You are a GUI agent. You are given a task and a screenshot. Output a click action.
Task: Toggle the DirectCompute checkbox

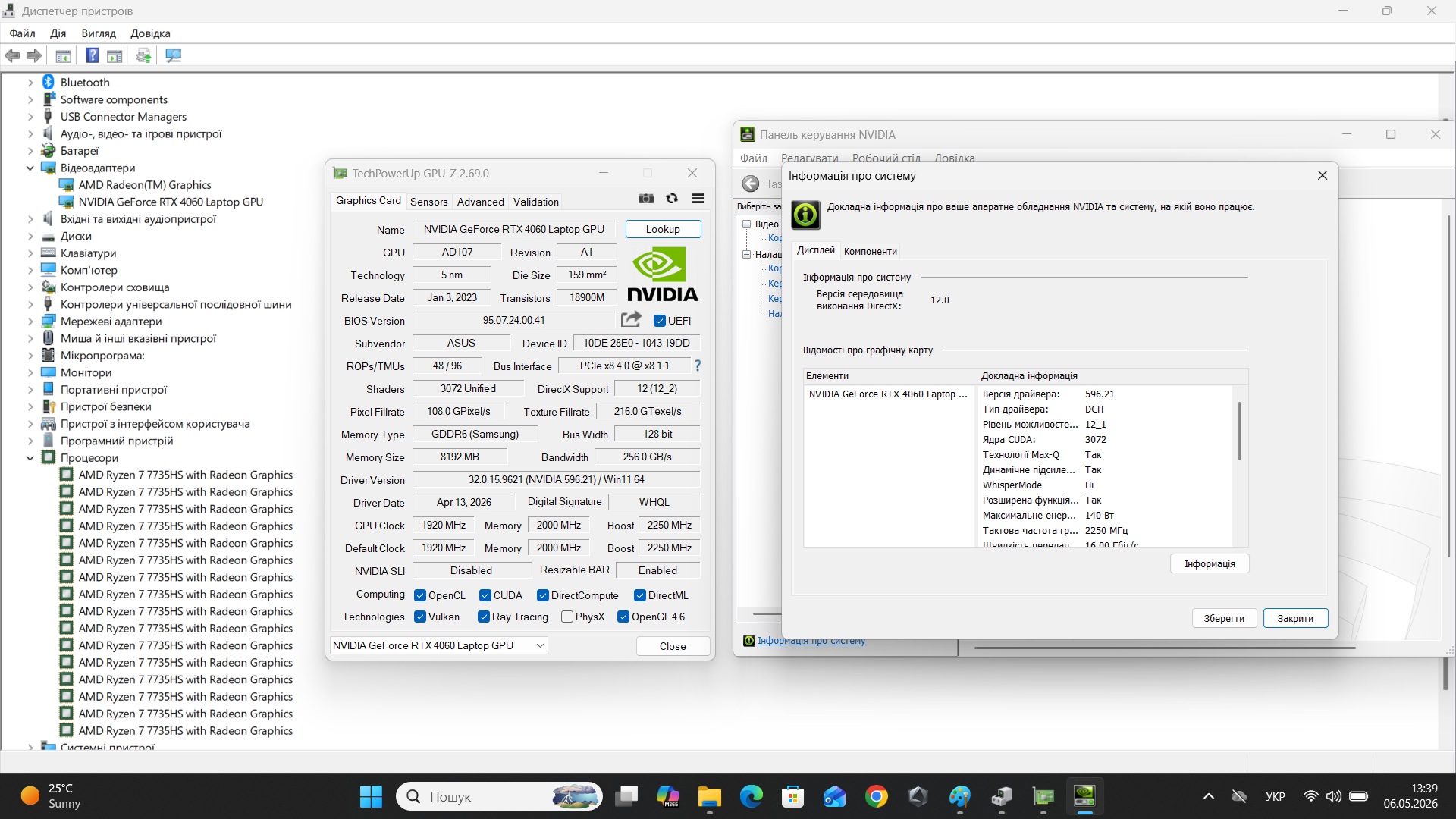click(x=543, y=595)
